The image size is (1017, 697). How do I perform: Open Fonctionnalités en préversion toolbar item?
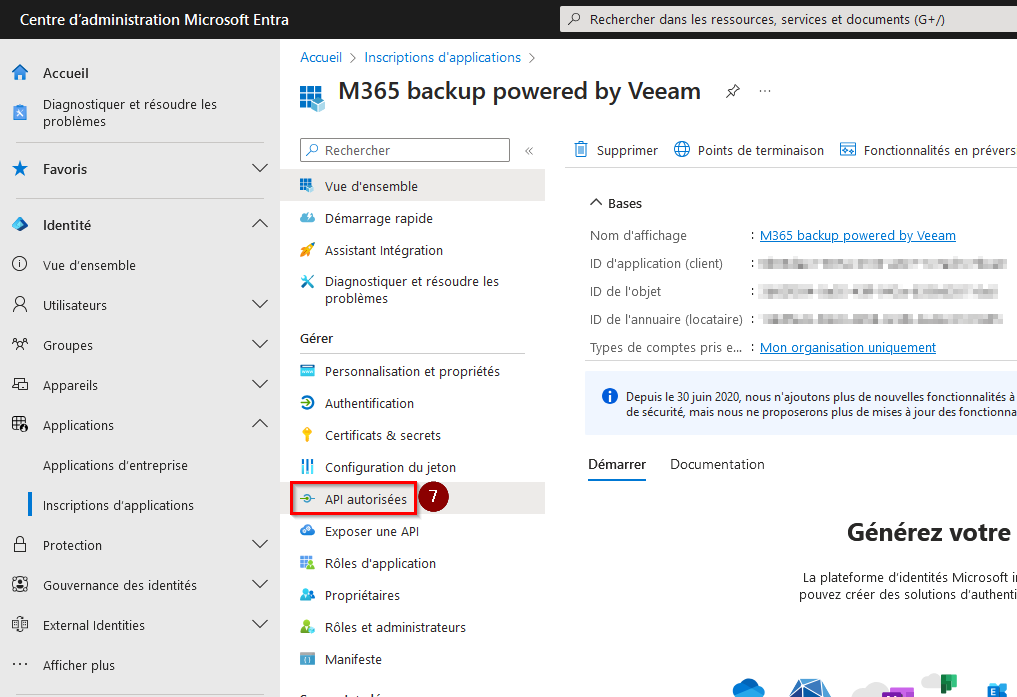click(927, 150)
